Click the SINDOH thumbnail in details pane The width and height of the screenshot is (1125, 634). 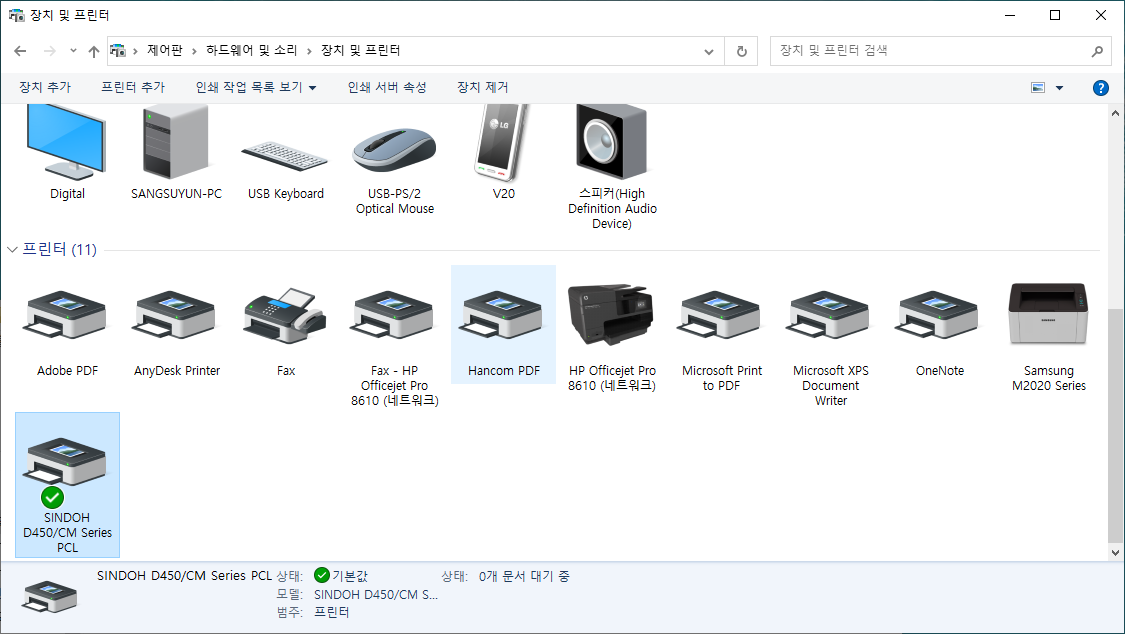coord(50,597)
